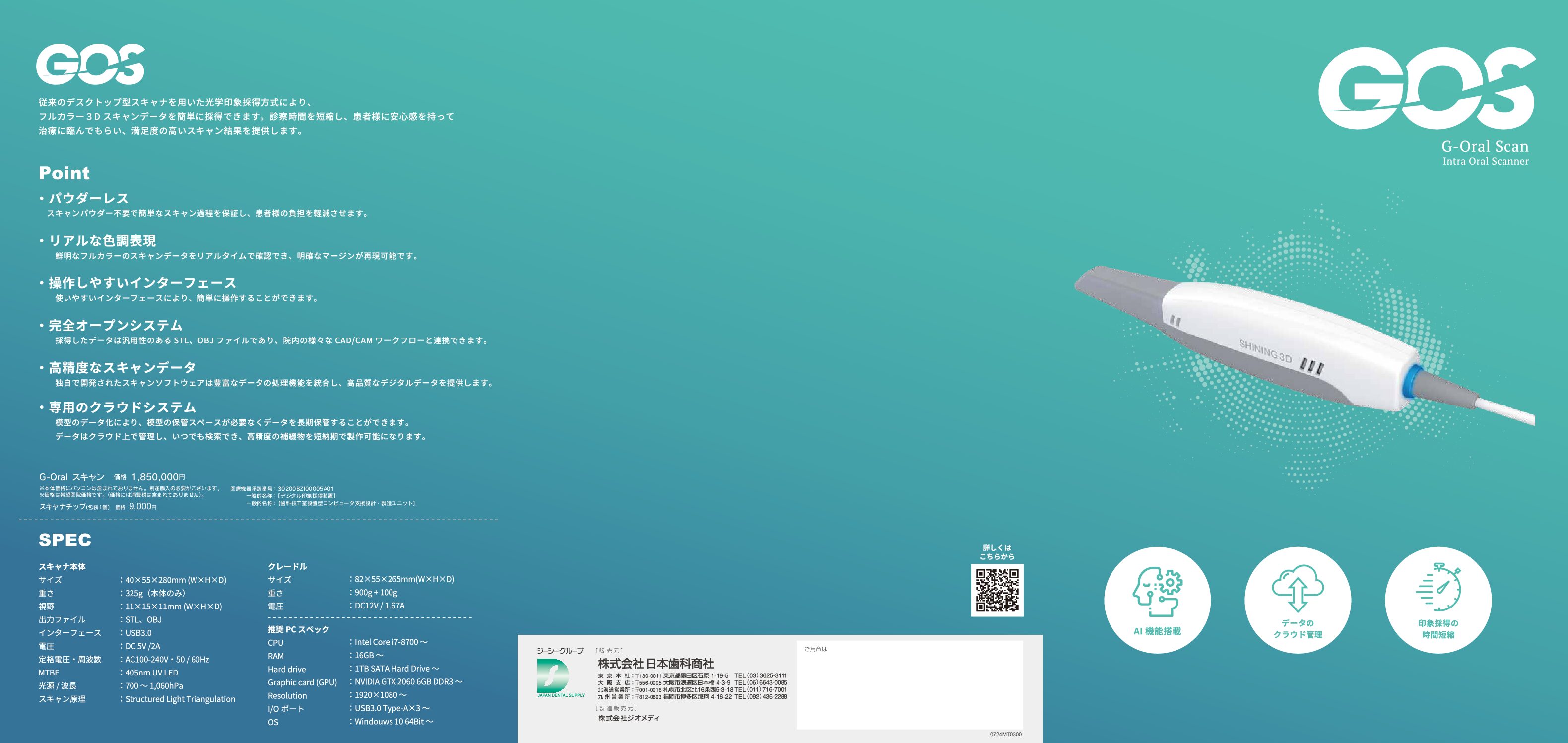The height and width of the screenshot is (743, 1568).
Task: Click the document code 0724MT0300
Action: [x=1006, y=735]
